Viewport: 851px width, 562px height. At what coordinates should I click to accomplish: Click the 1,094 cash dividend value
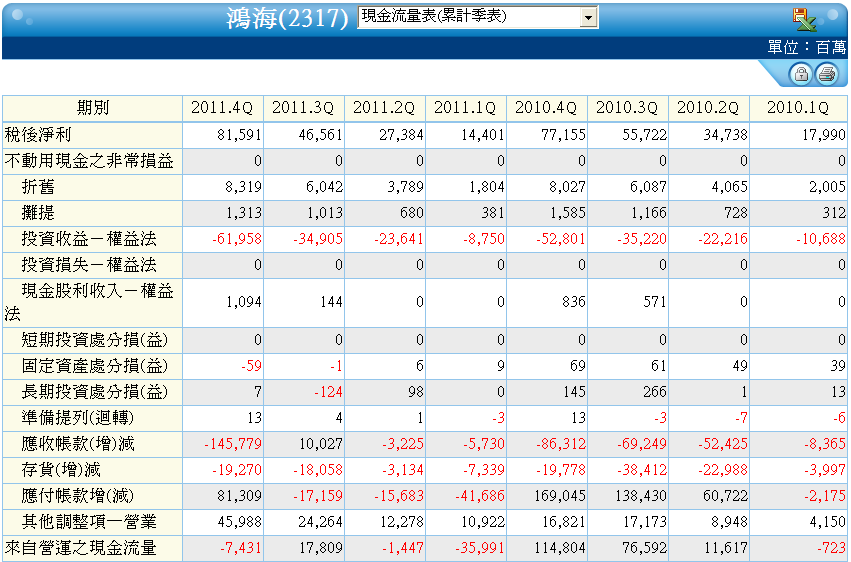(x=244, y=302)
